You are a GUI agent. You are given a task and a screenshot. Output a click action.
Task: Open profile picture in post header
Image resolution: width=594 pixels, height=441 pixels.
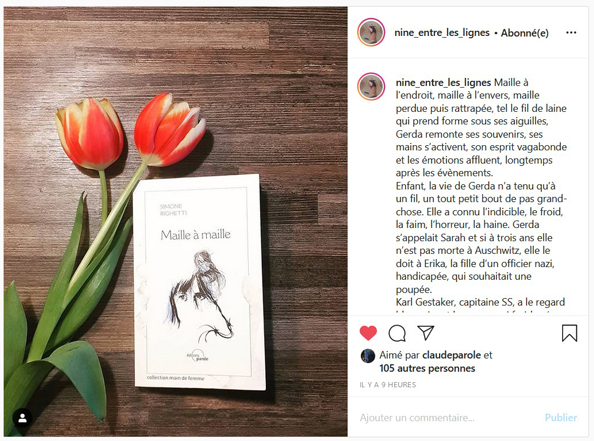click(371, 33)
